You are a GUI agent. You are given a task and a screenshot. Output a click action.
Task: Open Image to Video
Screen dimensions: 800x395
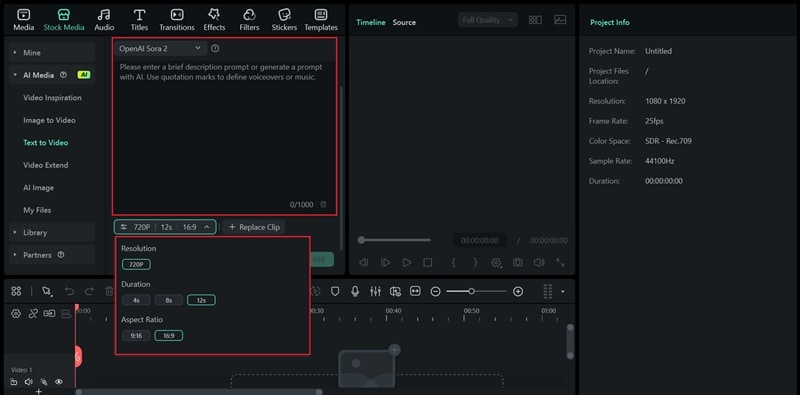point(49,120)
